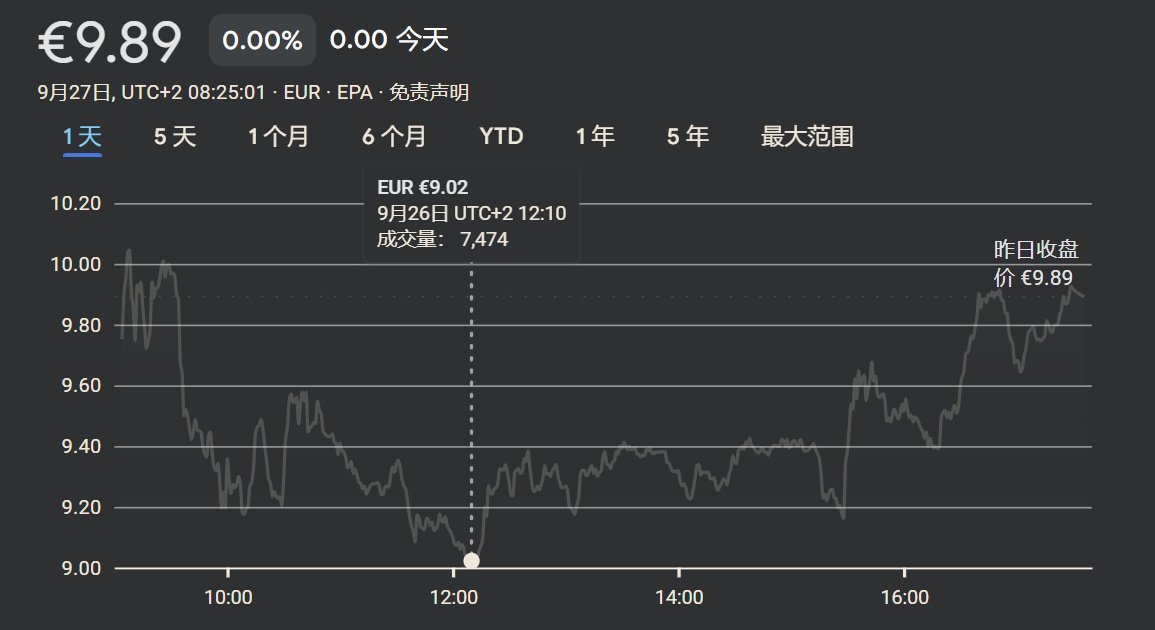Select the 5 年 range tab
This screenshot has width=1155, height=630.
[688, 137]
